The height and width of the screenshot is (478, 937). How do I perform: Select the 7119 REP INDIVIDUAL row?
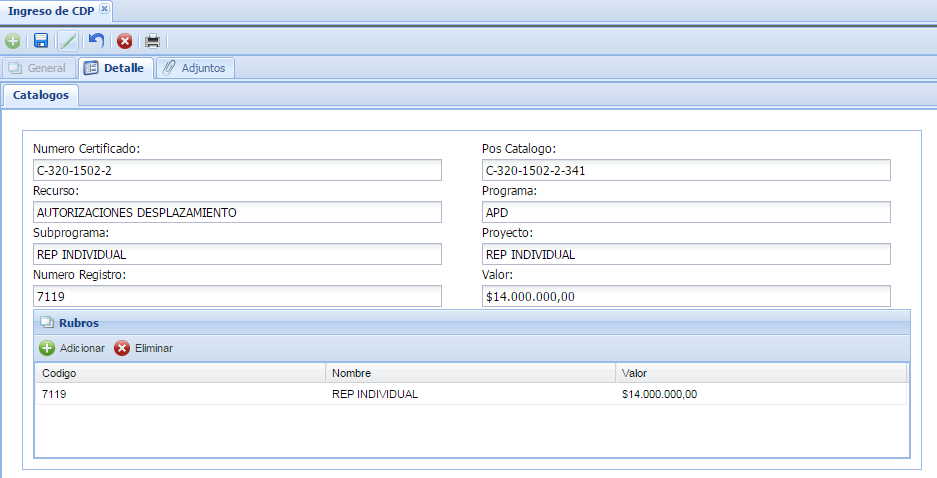tap(470, 394)
